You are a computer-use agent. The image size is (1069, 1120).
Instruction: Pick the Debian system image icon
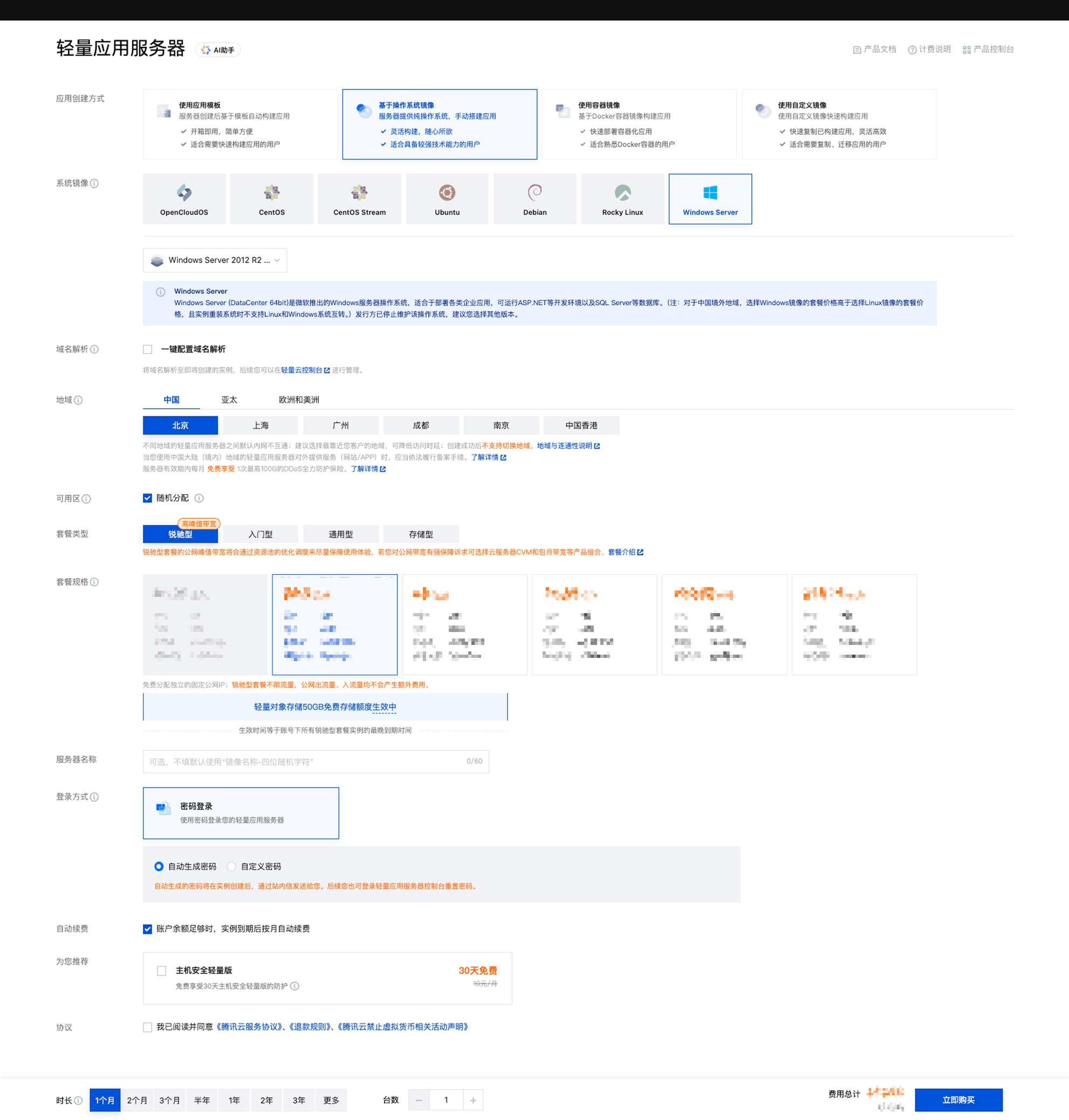[x=534, y=193]
